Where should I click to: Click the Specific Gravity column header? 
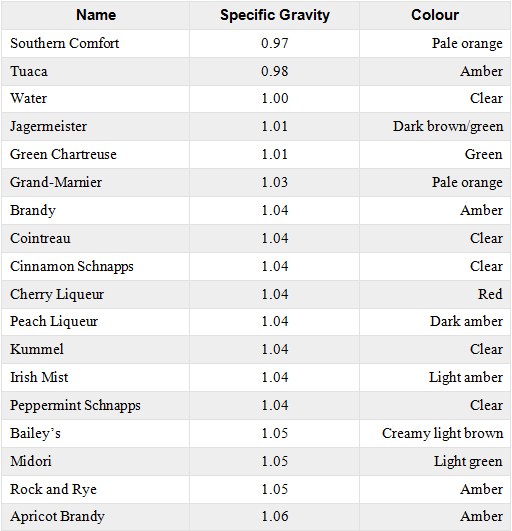(274, 15)
